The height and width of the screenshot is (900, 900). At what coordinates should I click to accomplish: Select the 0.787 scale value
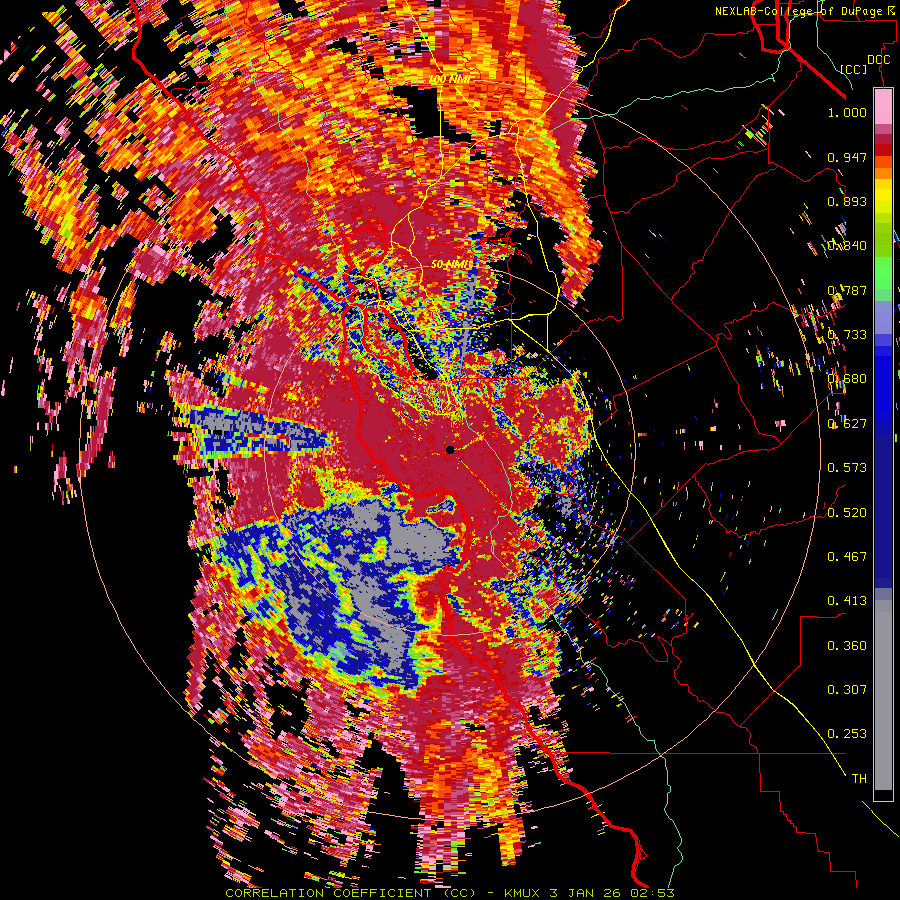[847, 290]
